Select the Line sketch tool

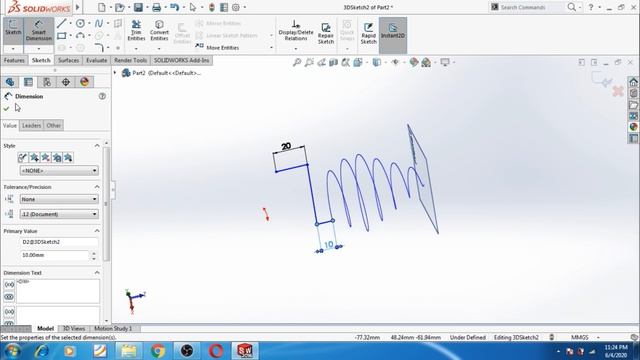(61, 23)
